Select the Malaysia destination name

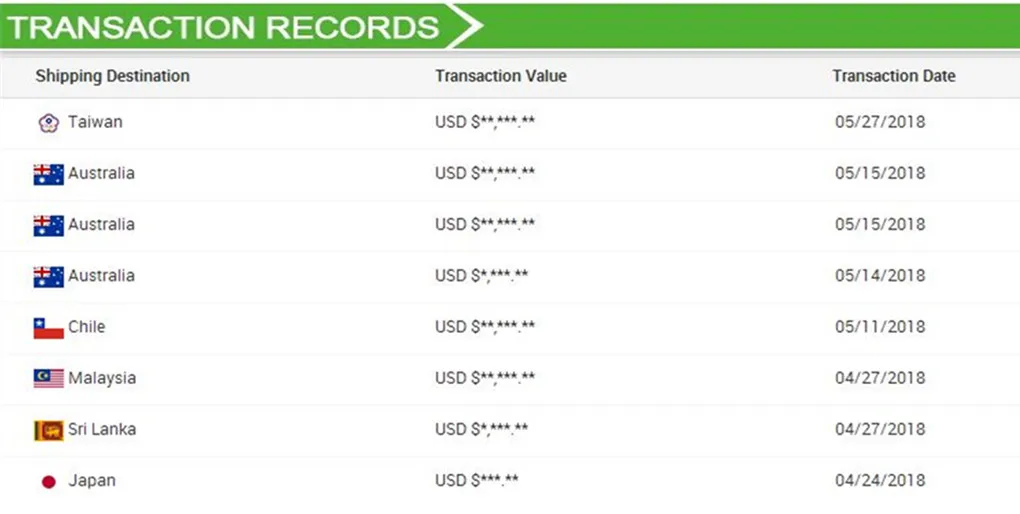point(101,378)
